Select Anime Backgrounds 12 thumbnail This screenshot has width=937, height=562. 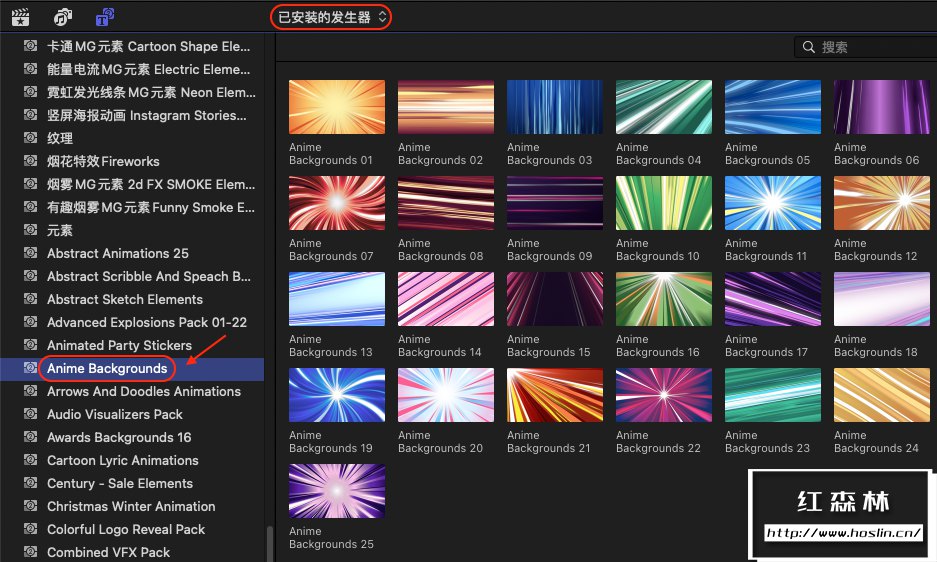click(882, 203)
